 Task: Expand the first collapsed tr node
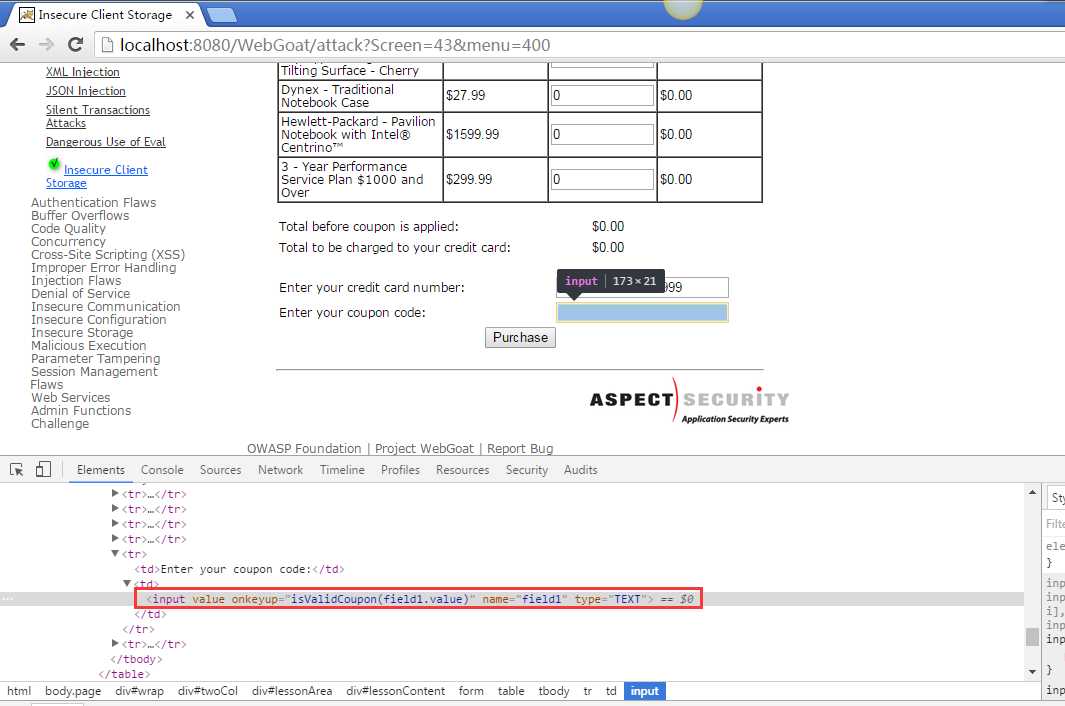pyautogui.click(x=115, y=494)
